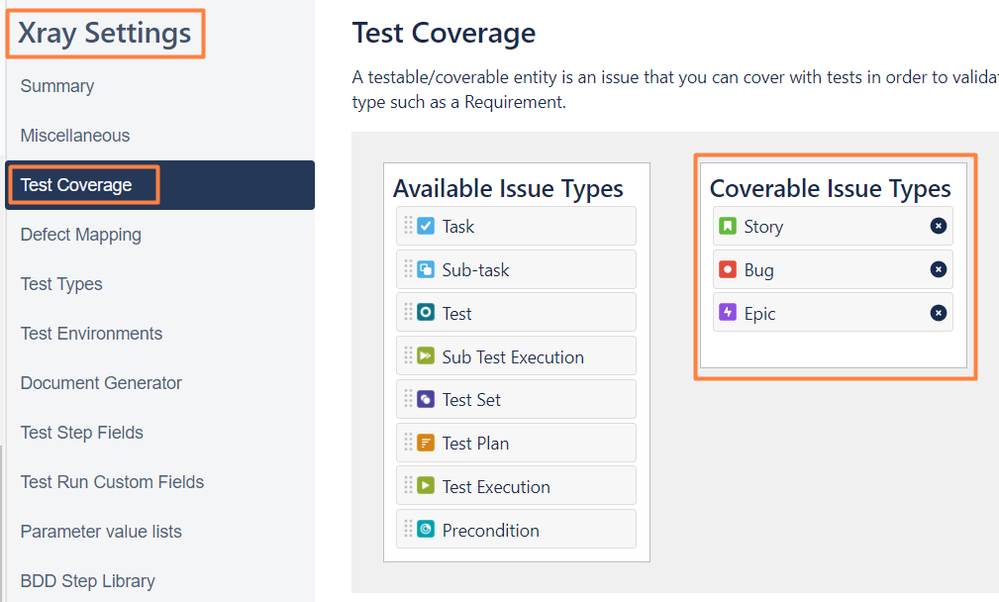Open Test Run Custom Fields
Image resolution: width=999 pixels, height=602 pixels.
pos(112,482)
